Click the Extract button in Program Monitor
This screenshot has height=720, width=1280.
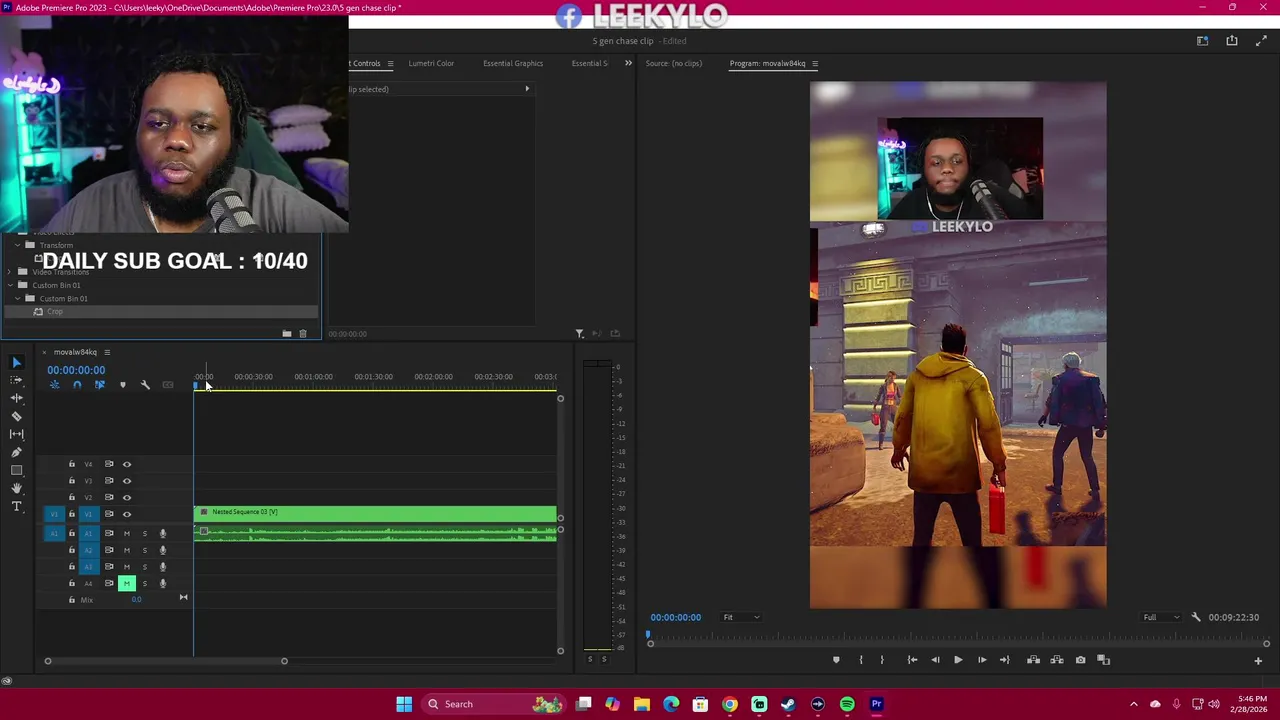[x=1057, y=660]
